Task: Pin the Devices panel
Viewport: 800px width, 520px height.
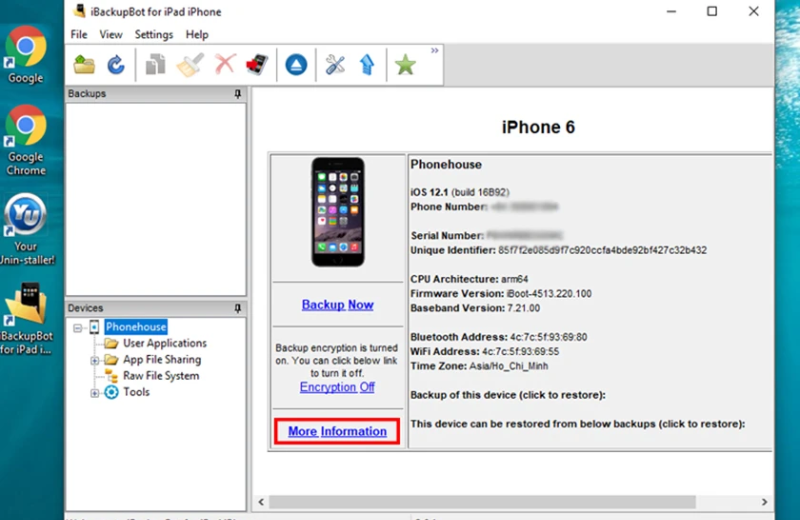Action: click(x=238, y=308)
